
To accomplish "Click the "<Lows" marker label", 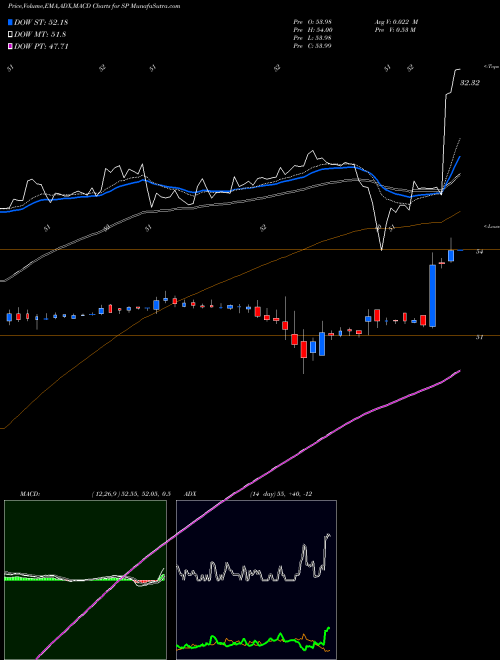I will coord(491,226).
